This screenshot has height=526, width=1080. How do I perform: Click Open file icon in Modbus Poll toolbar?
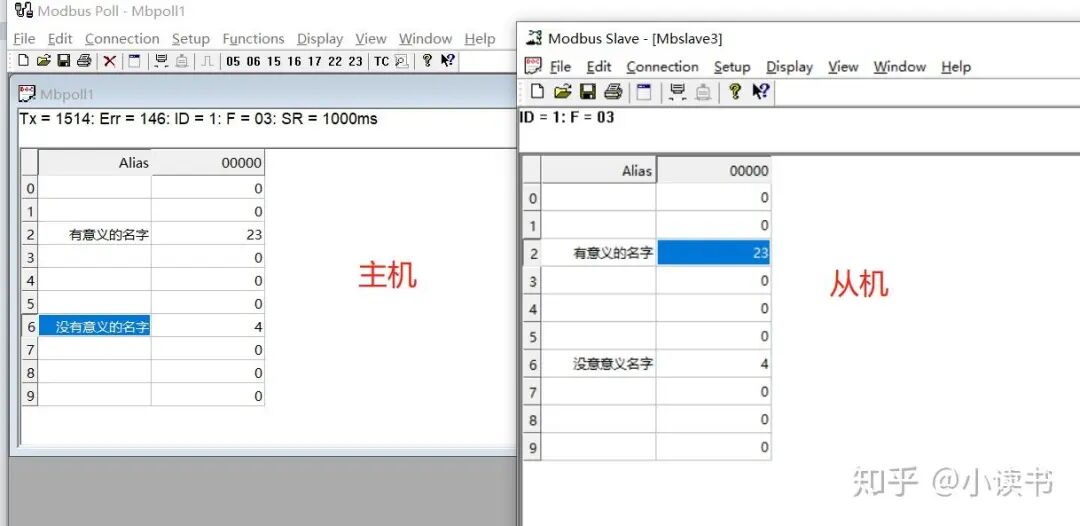coord(44,61)
